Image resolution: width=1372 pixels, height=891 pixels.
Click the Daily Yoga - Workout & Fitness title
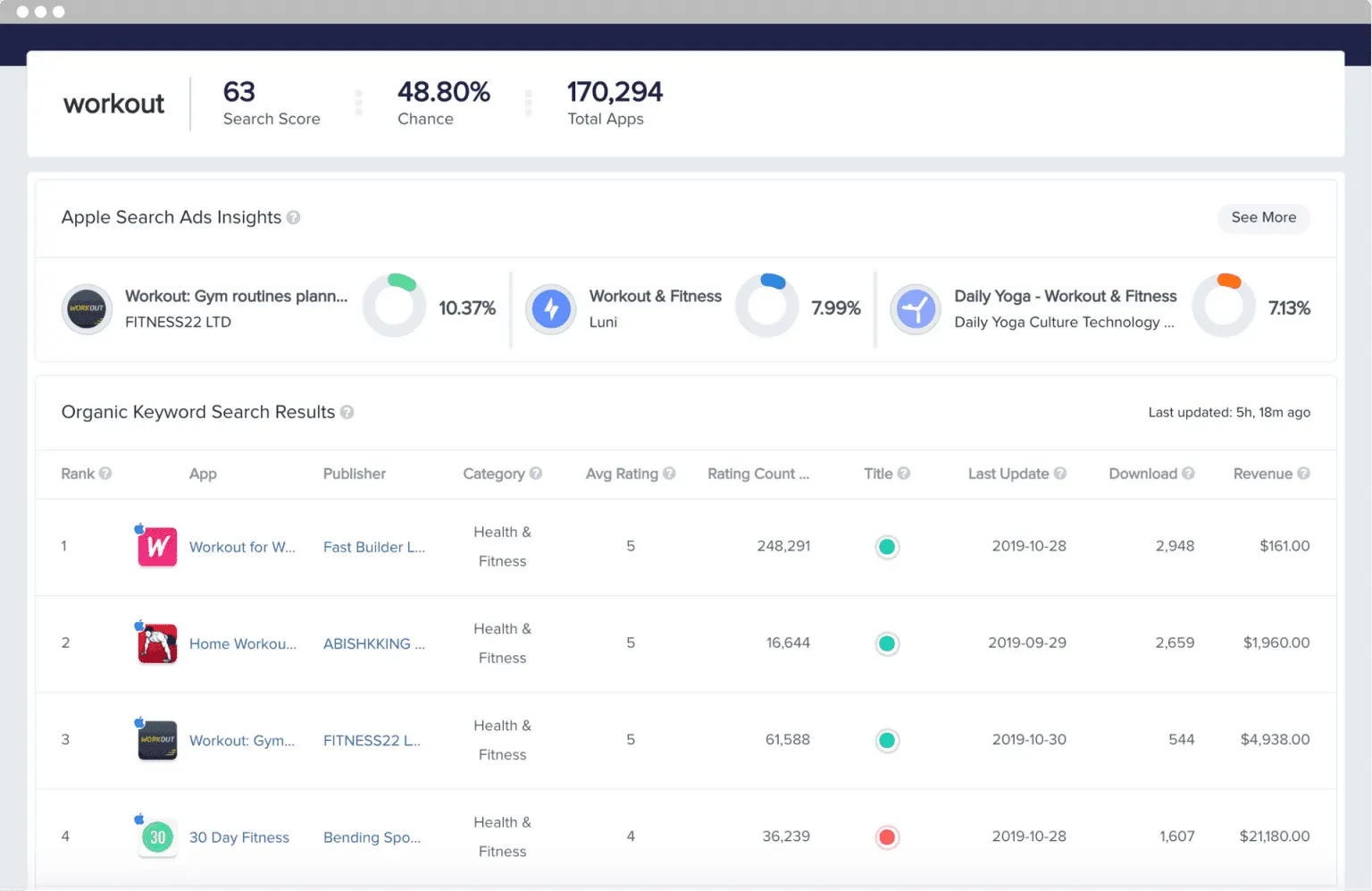[x=1066, y=296]
